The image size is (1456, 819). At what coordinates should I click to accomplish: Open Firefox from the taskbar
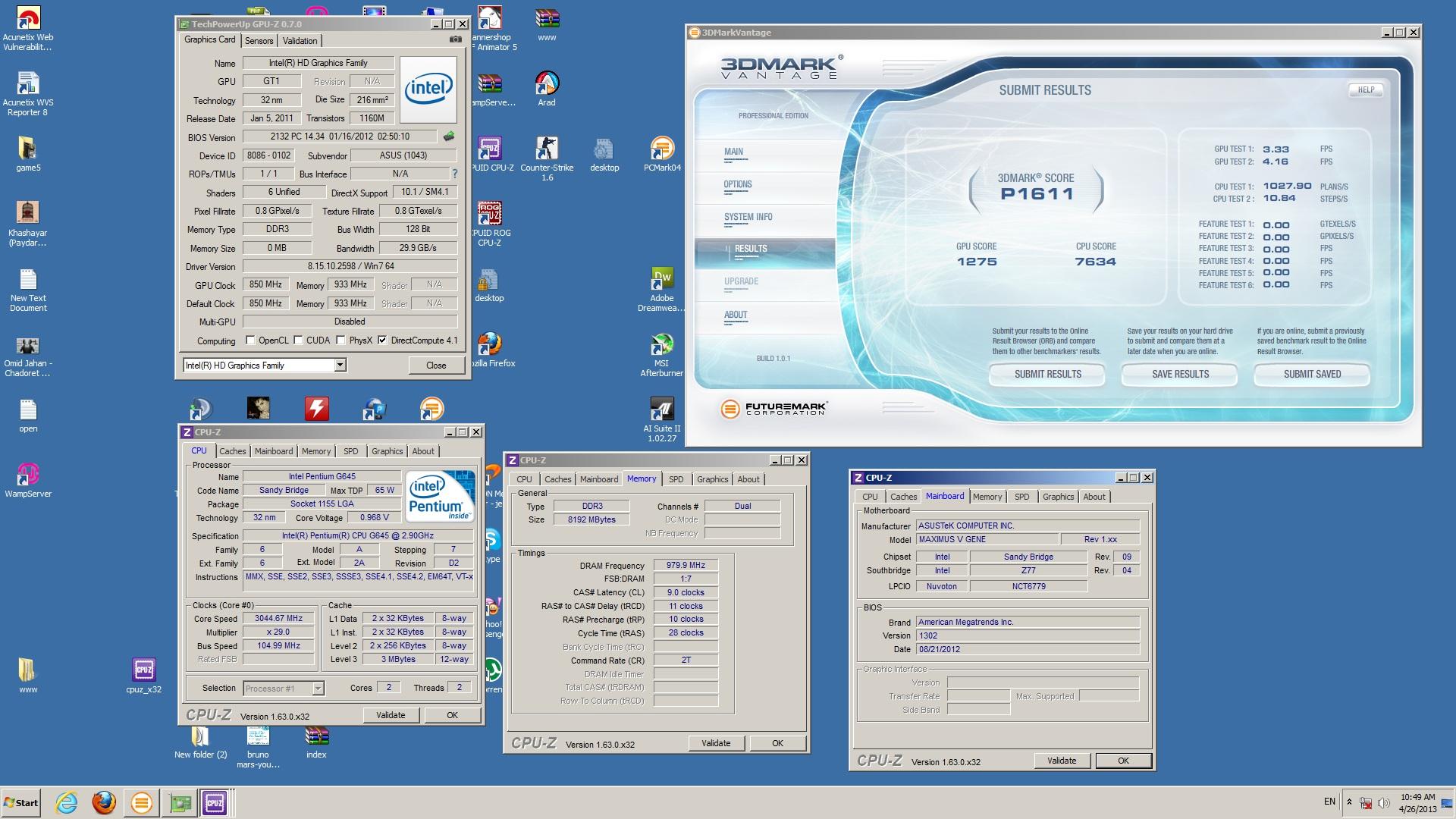tap(104, 802)
